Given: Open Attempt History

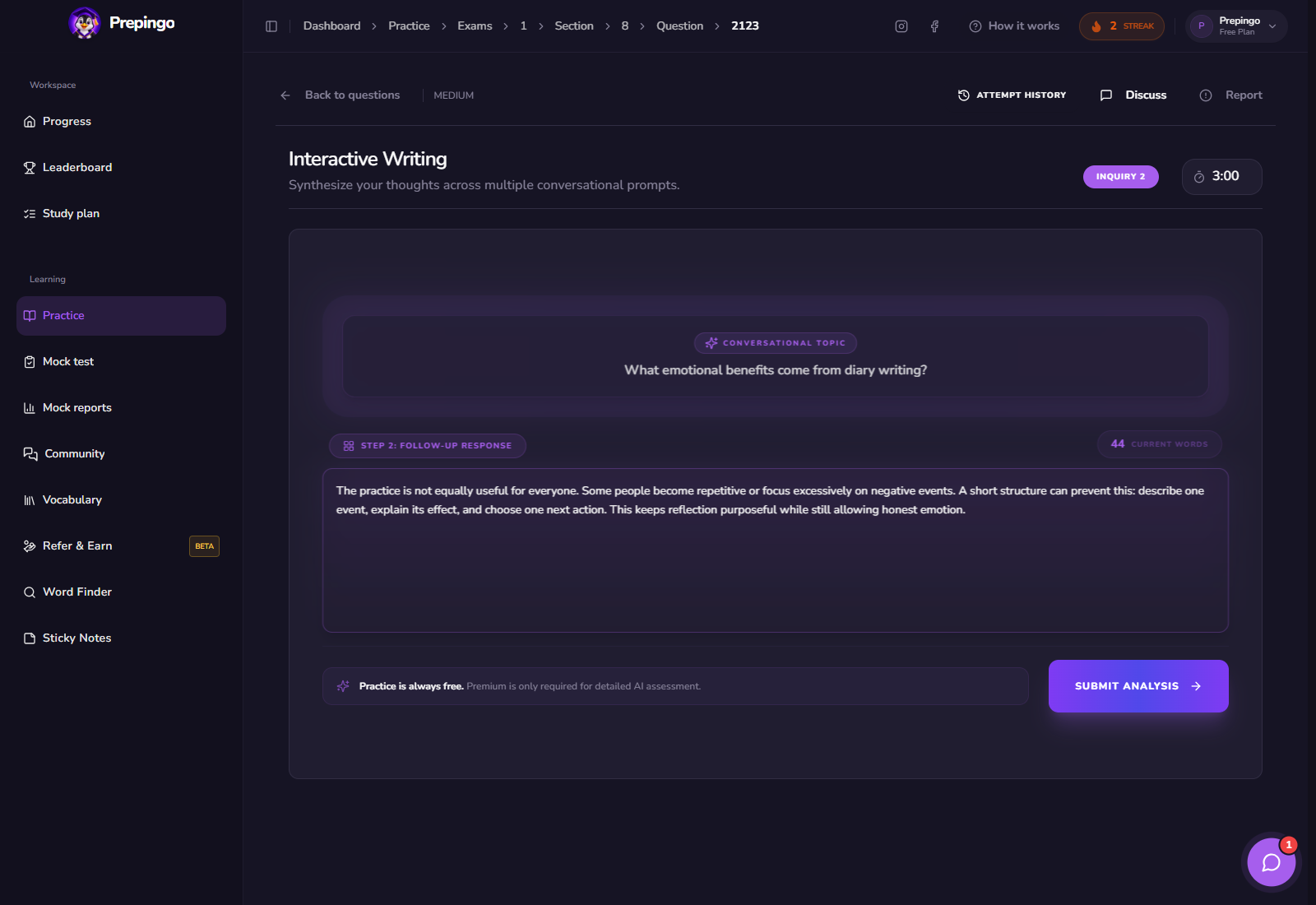Looking at the screenshot, I should tap(1012, 95).
